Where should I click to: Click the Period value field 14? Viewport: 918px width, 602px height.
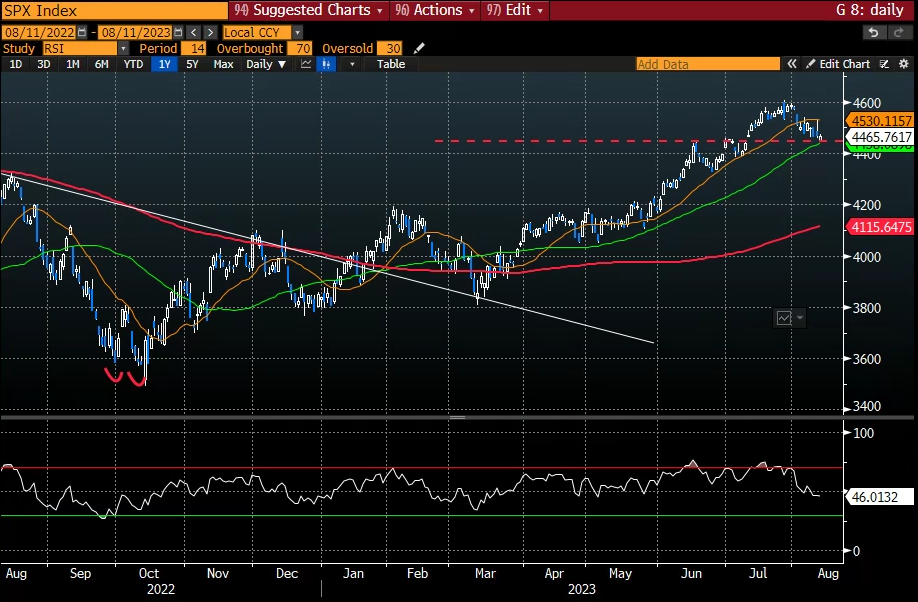(x=193, y=49)
